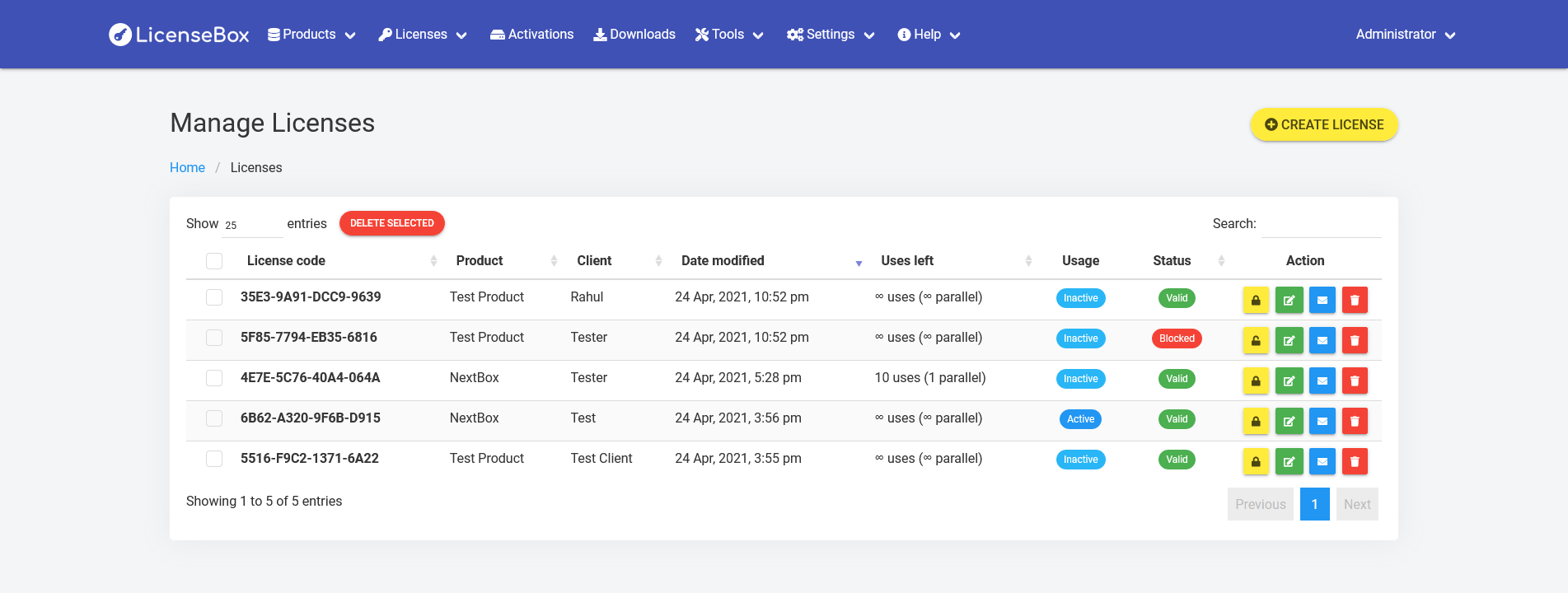Click lock icon for license 5516-F9C2-1371-6A22
The height and width of the screenshot is (593, 1568).
1256,461
